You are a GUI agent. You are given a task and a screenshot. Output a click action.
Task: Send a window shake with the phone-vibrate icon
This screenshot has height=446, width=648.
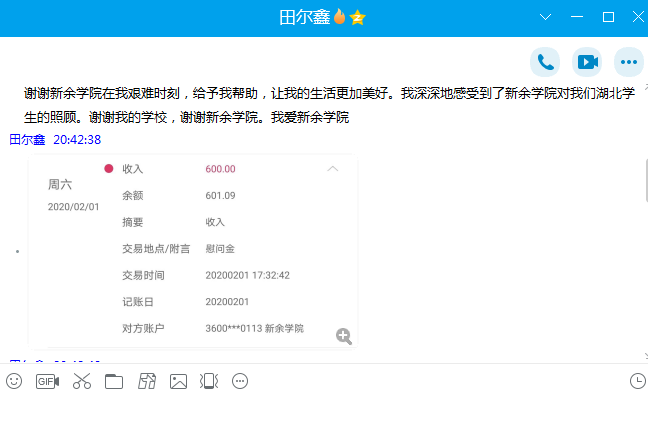209,381
